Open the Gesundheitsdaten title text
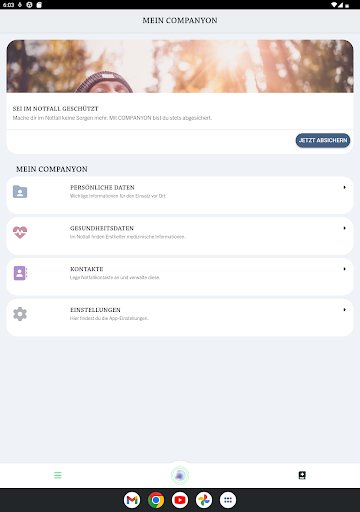This screenshot has width=360, height=512. [x=102, y=228]
